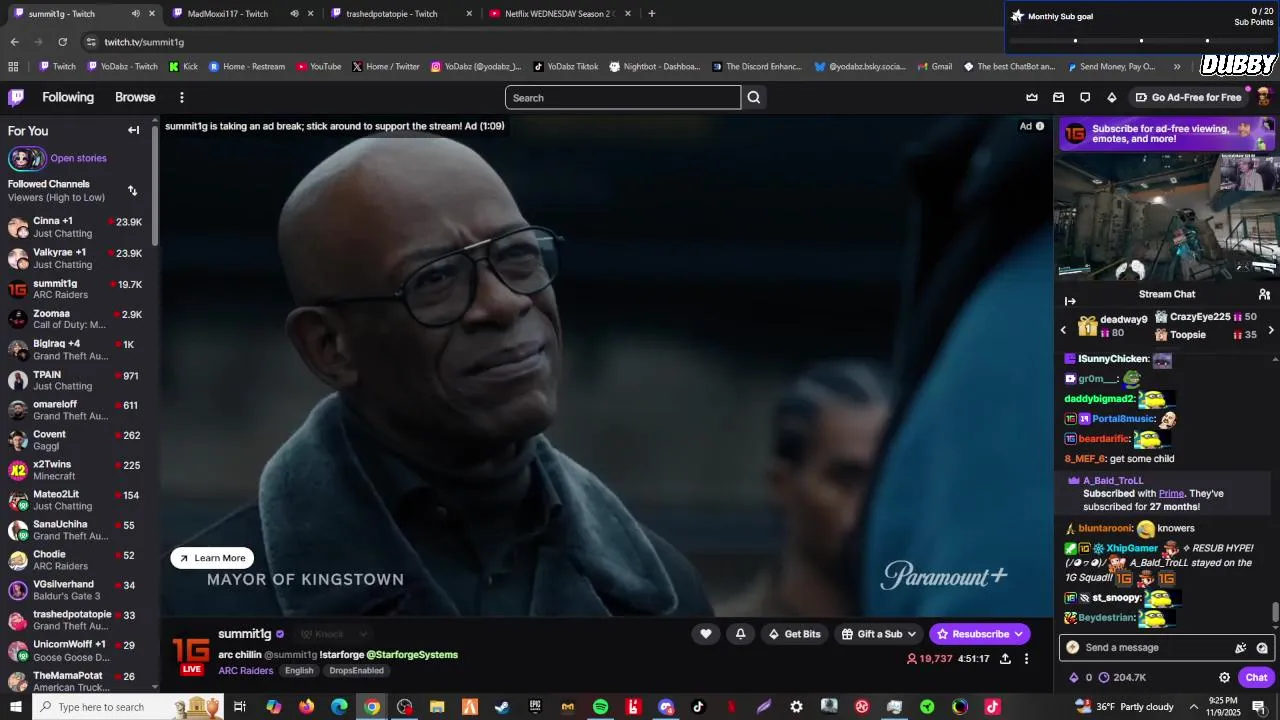This screenshot has height=720, width=1280.
Task: Expand the Knock dropdown near streamer name
Action: 363,634
